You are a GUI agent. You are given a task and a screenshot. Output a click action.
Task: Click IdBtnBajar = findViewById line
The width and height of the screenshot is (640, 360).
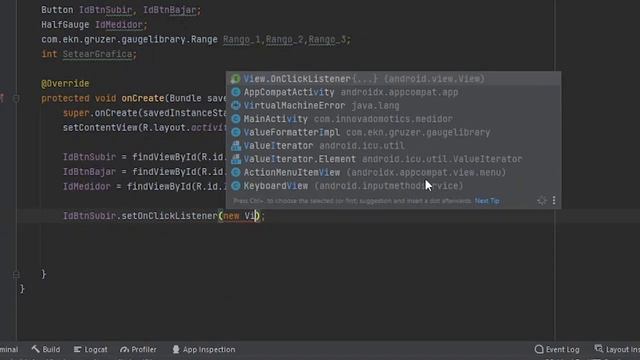click(144, 172)
